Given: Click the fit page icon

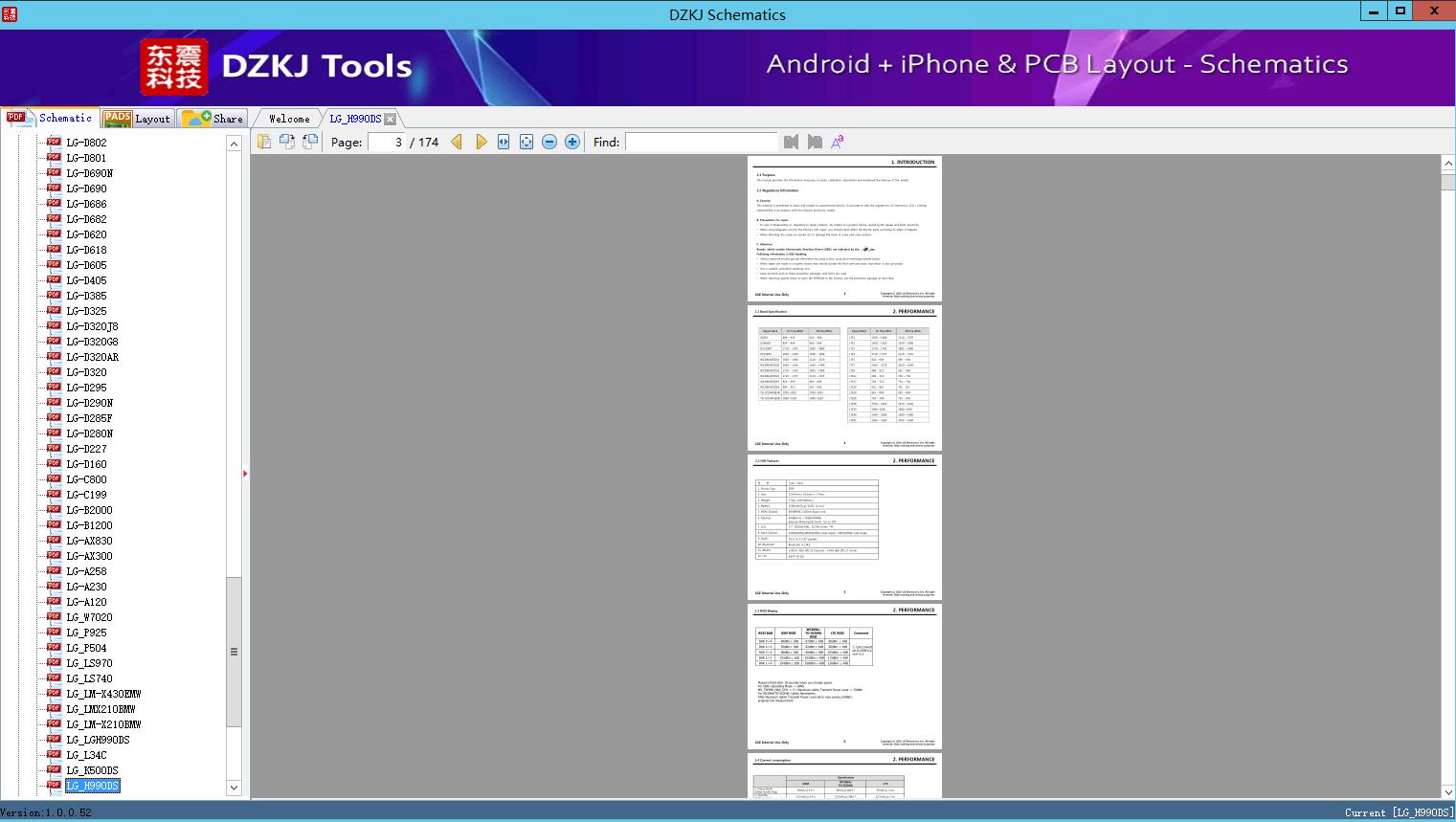Looking at the screenshot, I should click(x=526, y=142).
